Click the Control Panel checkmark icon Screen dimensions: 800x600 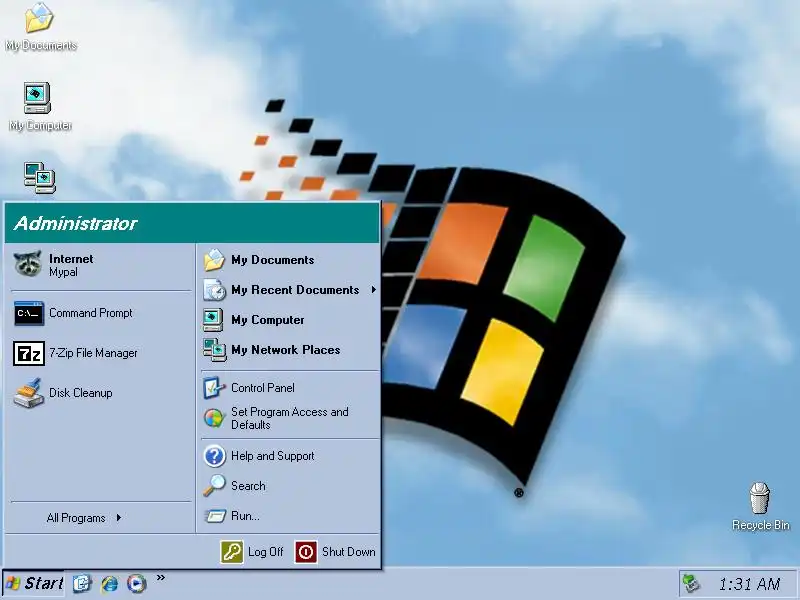tap(214, 388)
